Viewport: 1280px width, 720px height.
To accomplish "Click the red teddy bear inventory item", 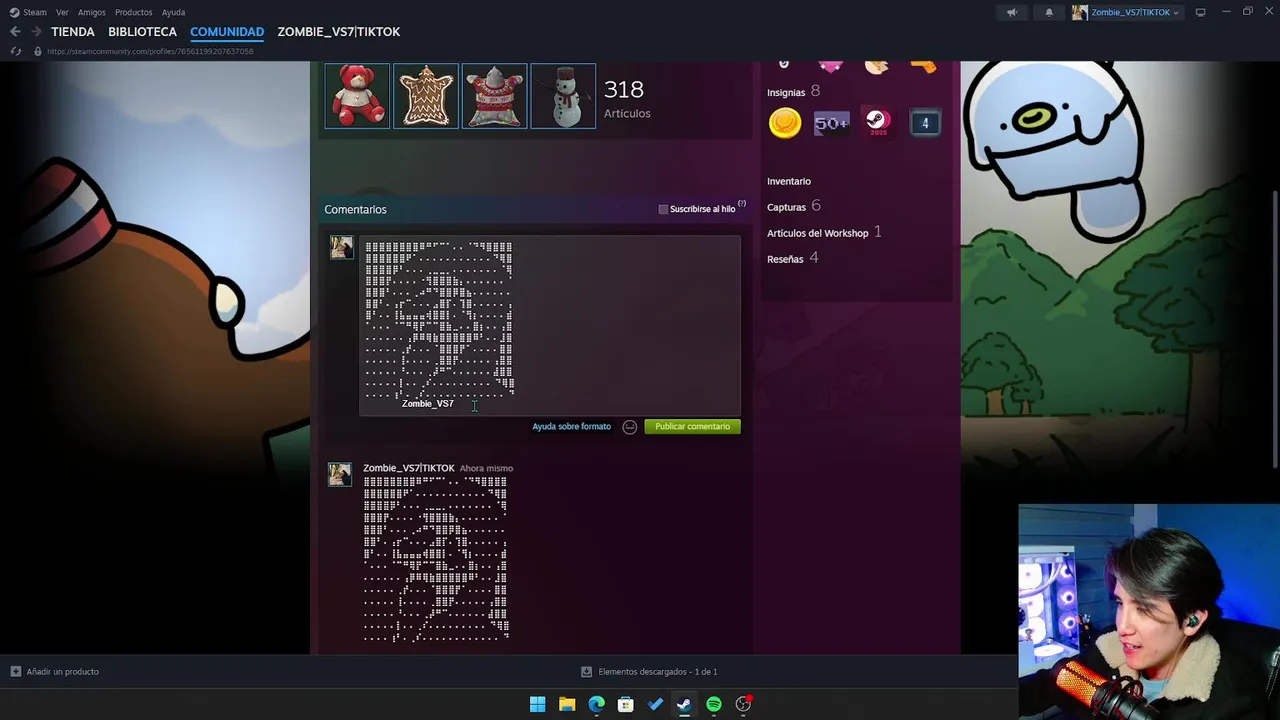I will point(357,96).
